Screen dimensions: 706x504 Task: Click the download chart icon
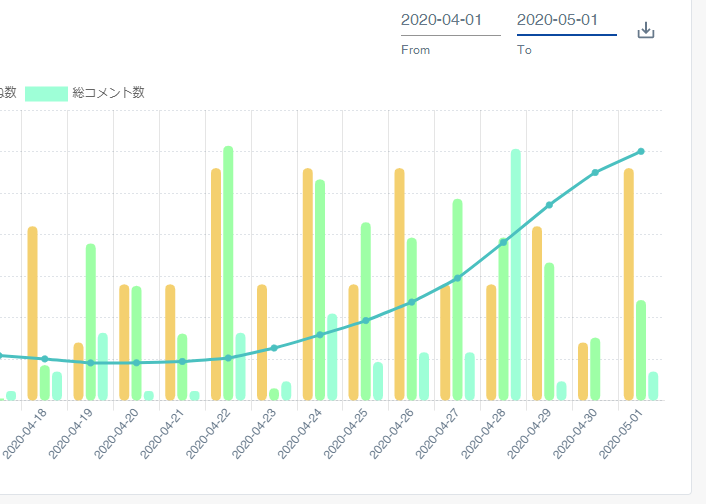[646, 30]
